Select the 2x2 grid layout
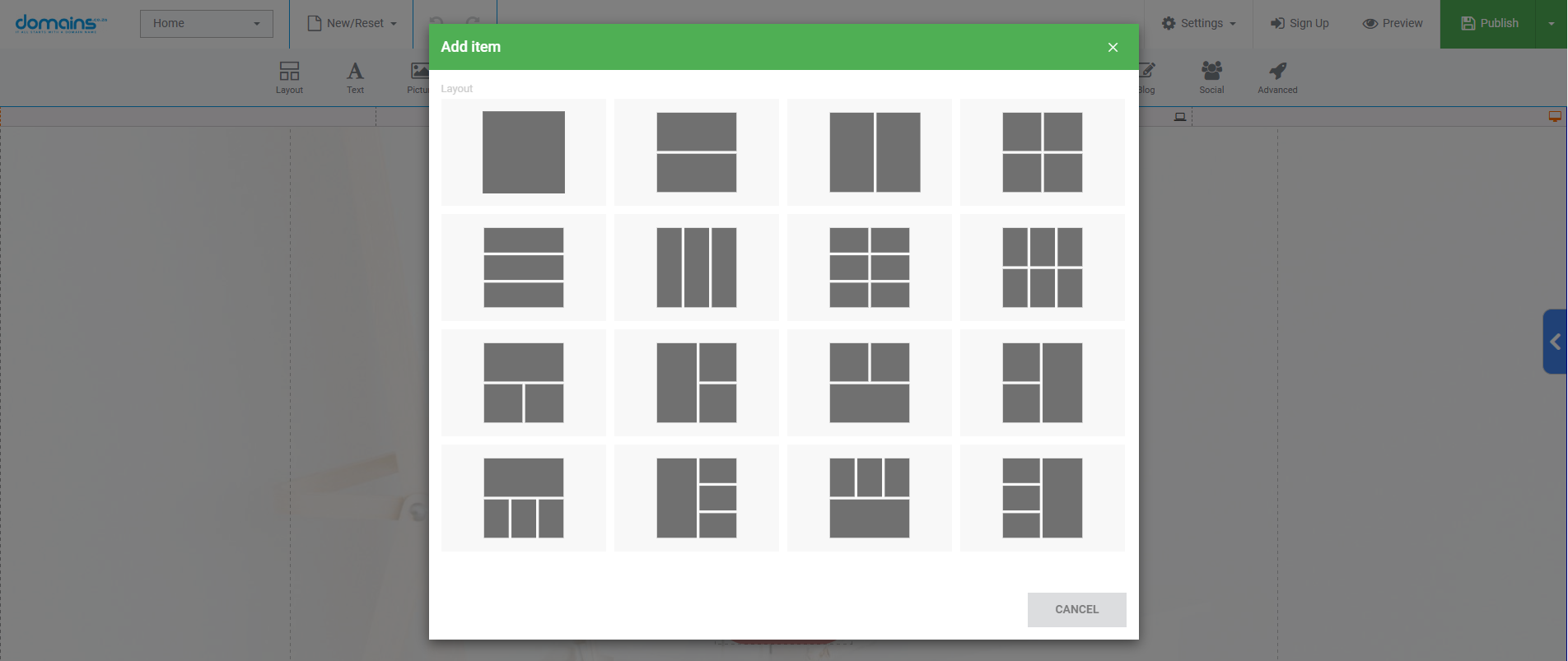1568x661 pixels. pyautogui.click(x=1042, y=152)
